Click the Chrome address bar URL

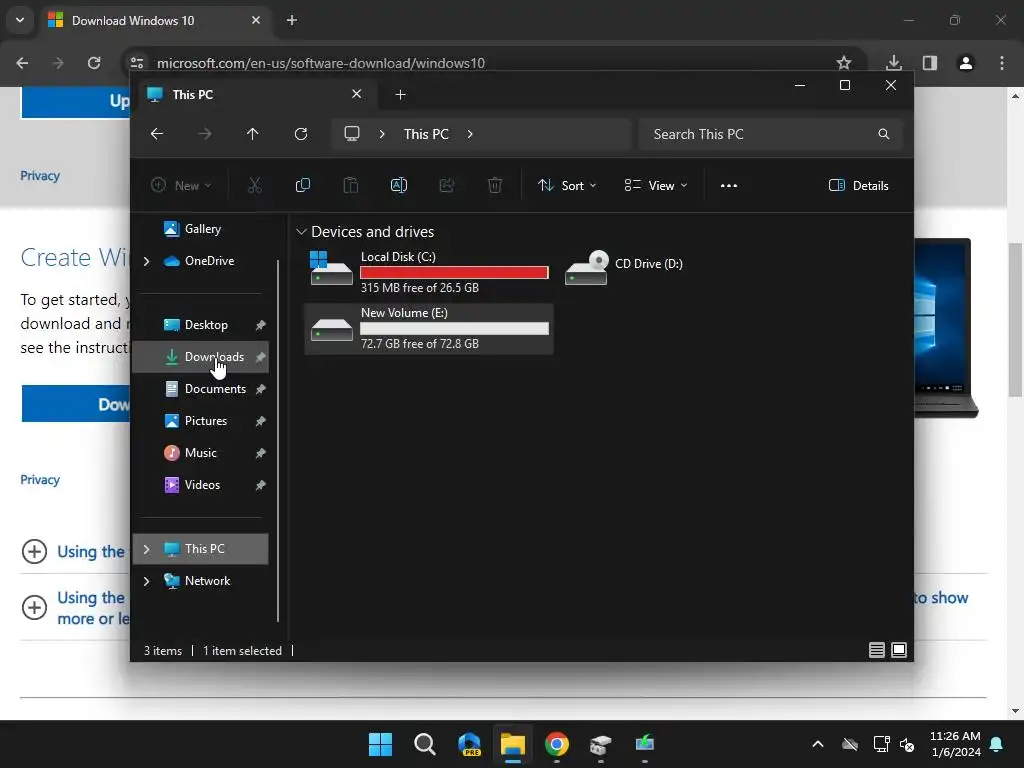pyautogui.click(x=321, y=63)
